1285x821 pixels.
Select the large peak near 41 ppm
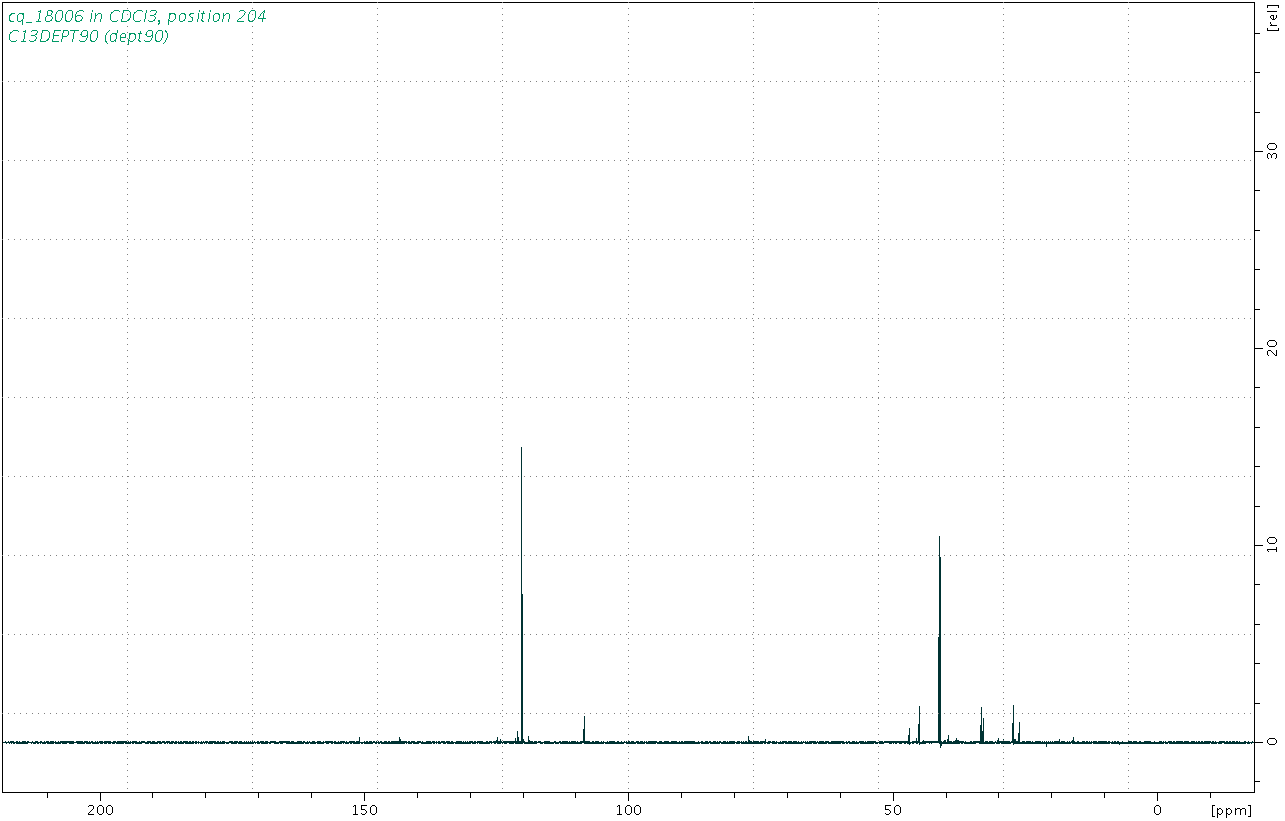coord(940,640)
